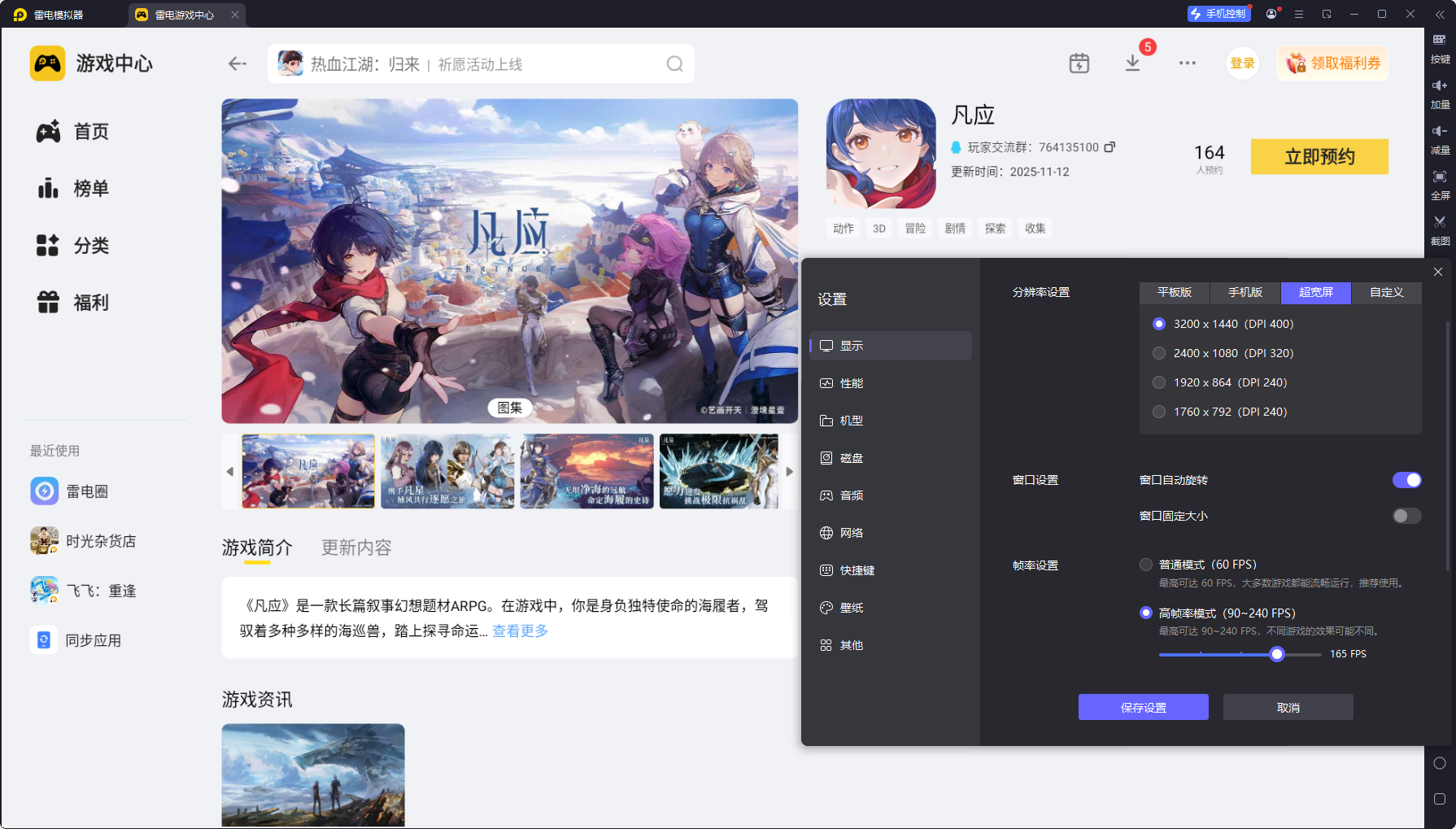Switch to 平板版 resolution tab
Image resolution: width=1456 pixels, height=829 pixels.
tap(1175, 293)
